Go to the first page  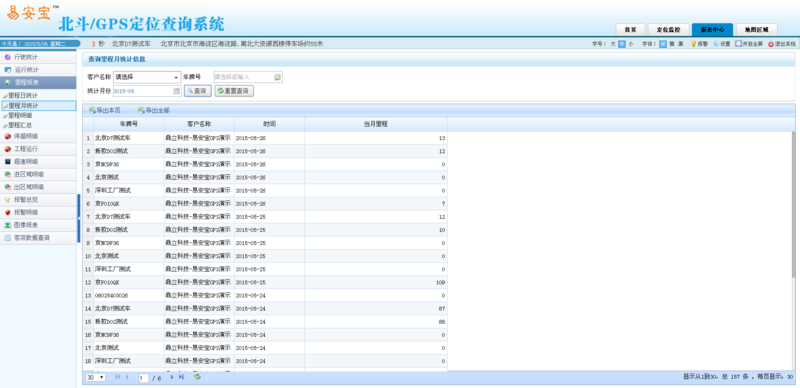point(118,377)
